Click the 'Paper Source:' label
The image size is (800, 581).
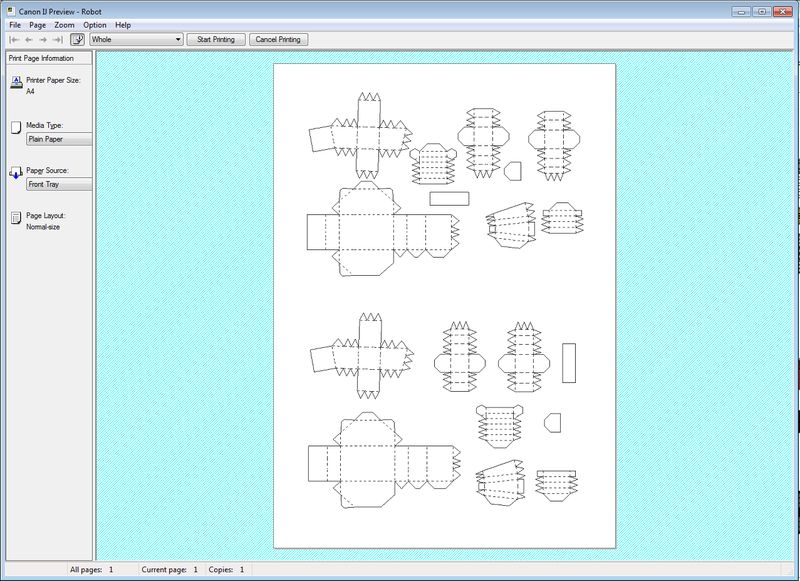[47, 170]
